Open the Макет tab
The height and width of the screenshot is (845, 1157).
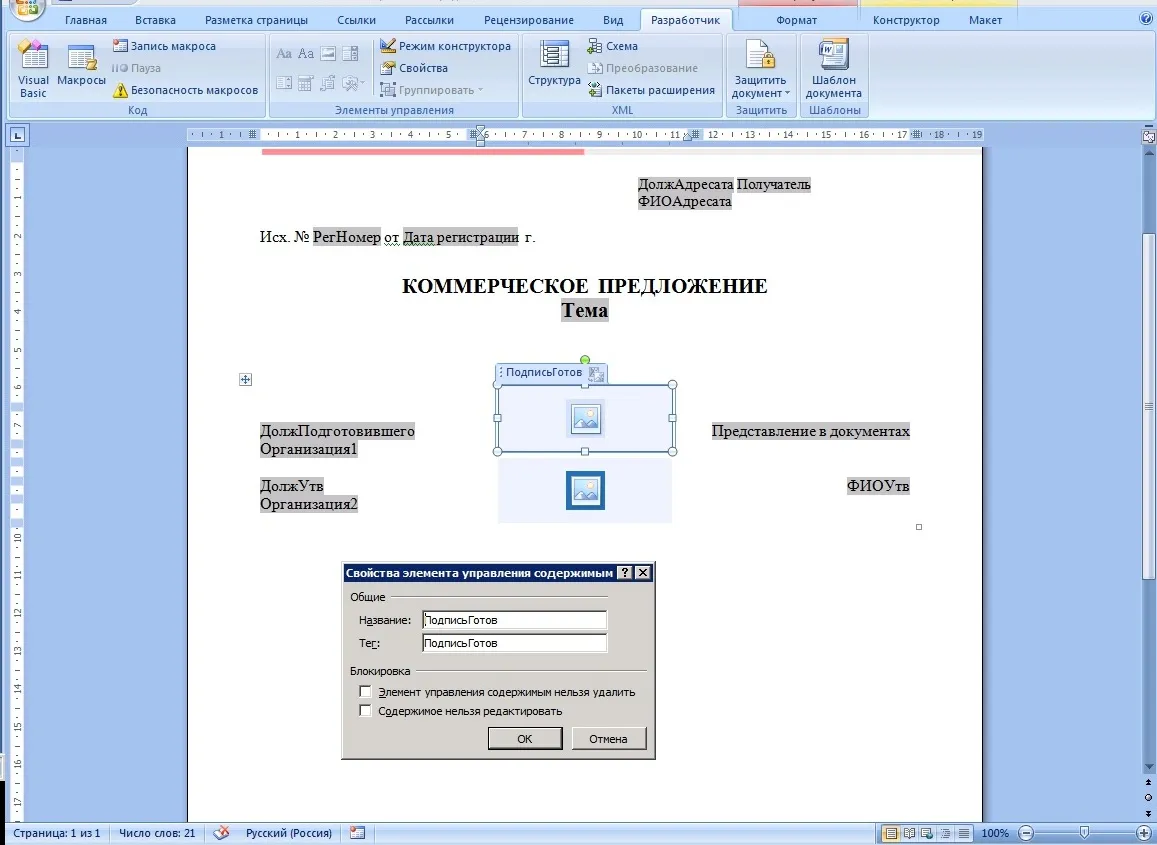click(x=985, y=20)
